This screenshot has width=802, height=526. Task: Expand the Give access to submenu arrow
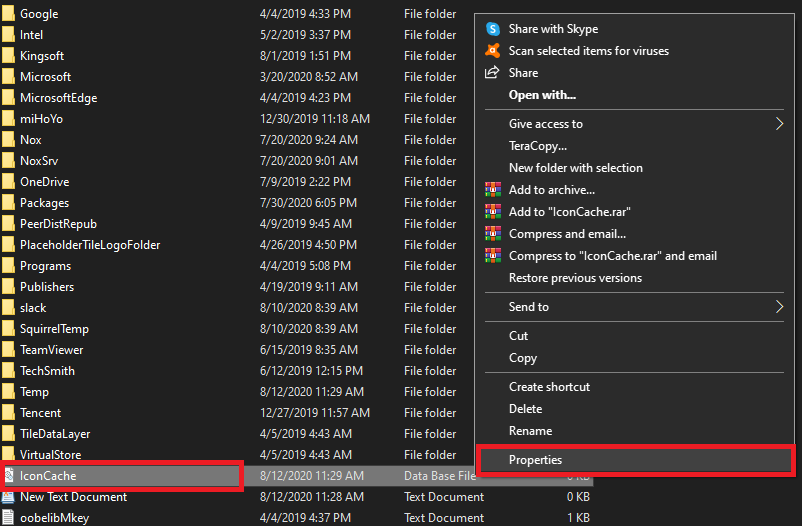point(779,124)
